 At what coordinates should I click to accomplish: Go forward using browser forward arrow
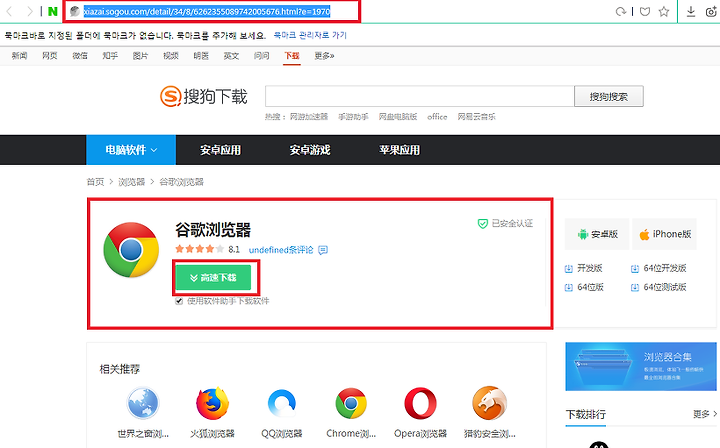pos(30,11)
